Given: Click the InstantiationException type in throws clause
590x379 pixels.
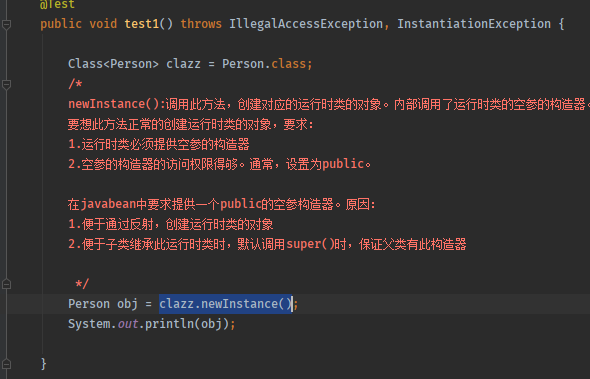Looking at the screenshot, I should (474, 24).
